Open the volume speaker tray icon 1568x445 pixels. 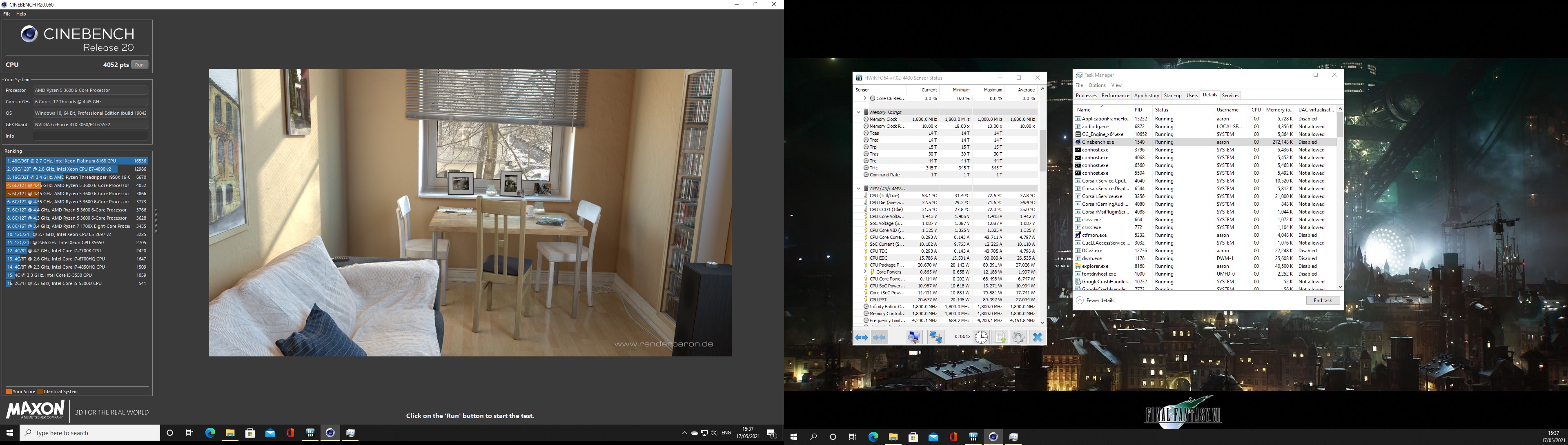(713, 433)
